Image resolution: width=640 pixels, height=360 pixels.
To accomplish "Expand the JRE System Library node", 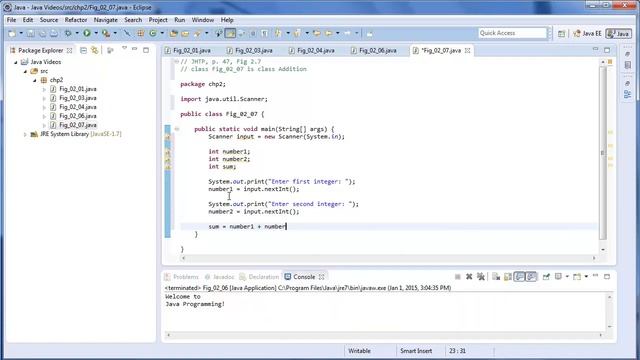I will point(25,134).
